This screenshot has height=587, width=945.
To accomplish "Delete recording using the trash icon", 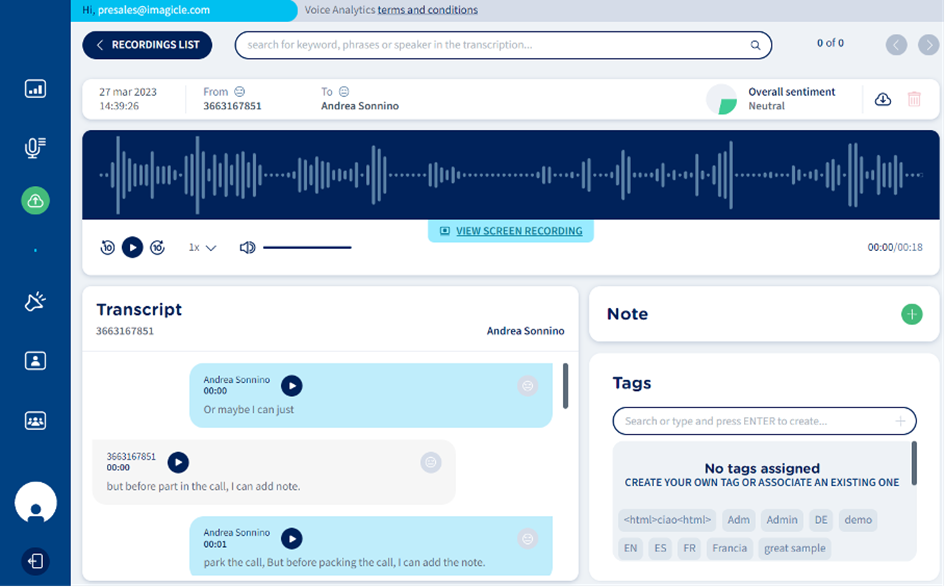I will click(914, 99).
